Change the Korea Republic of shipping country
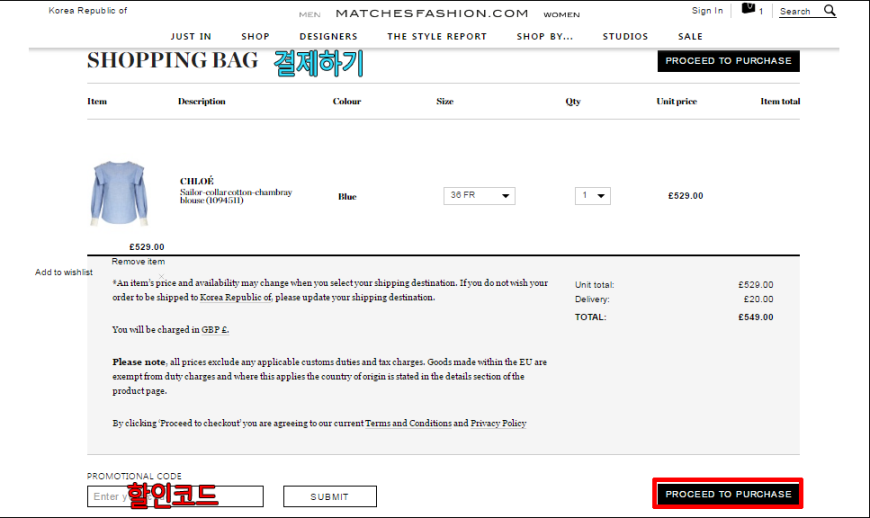 pyautogui.click(x=88, y=11)
